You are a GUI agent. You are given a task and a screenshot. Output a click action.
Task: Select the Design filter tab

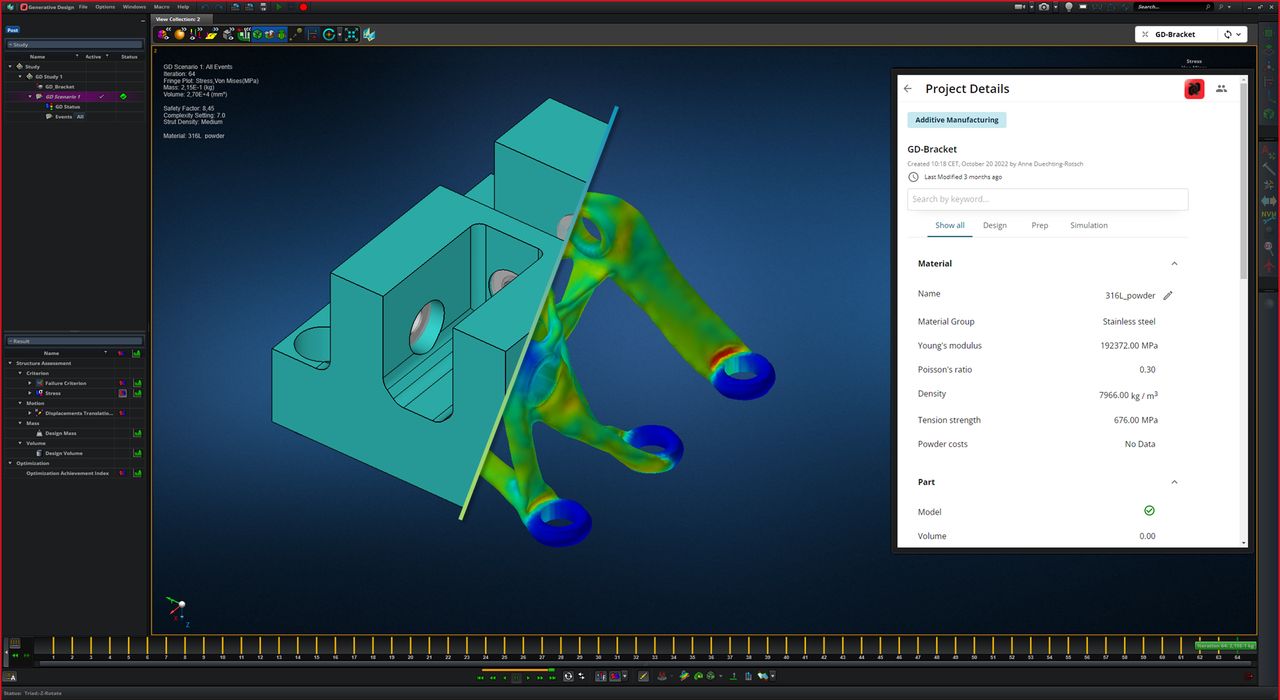click(x=994, y=226)
